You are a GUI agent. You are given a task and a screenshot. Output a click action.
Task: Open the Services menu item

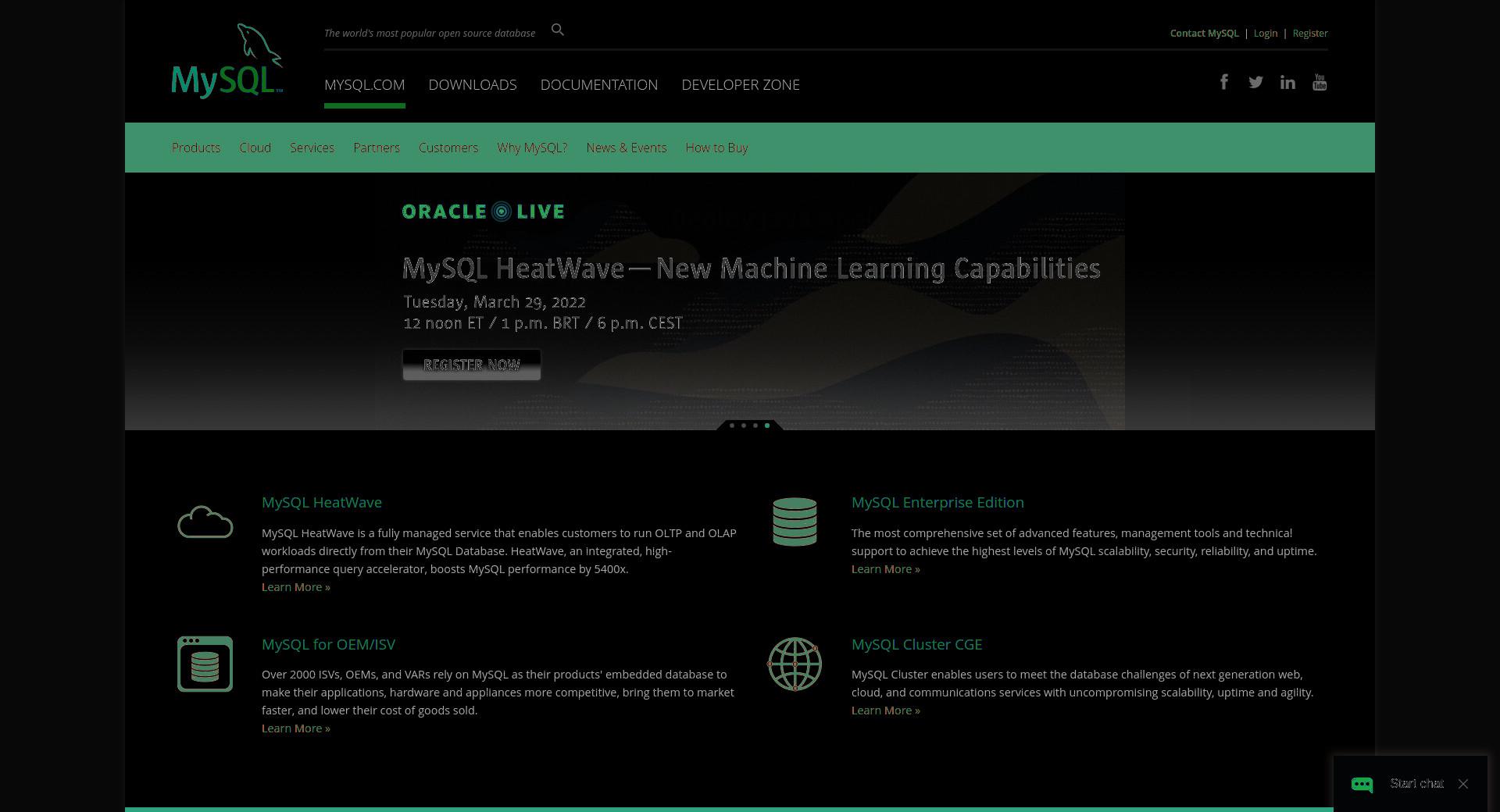[x=312, y=148]
